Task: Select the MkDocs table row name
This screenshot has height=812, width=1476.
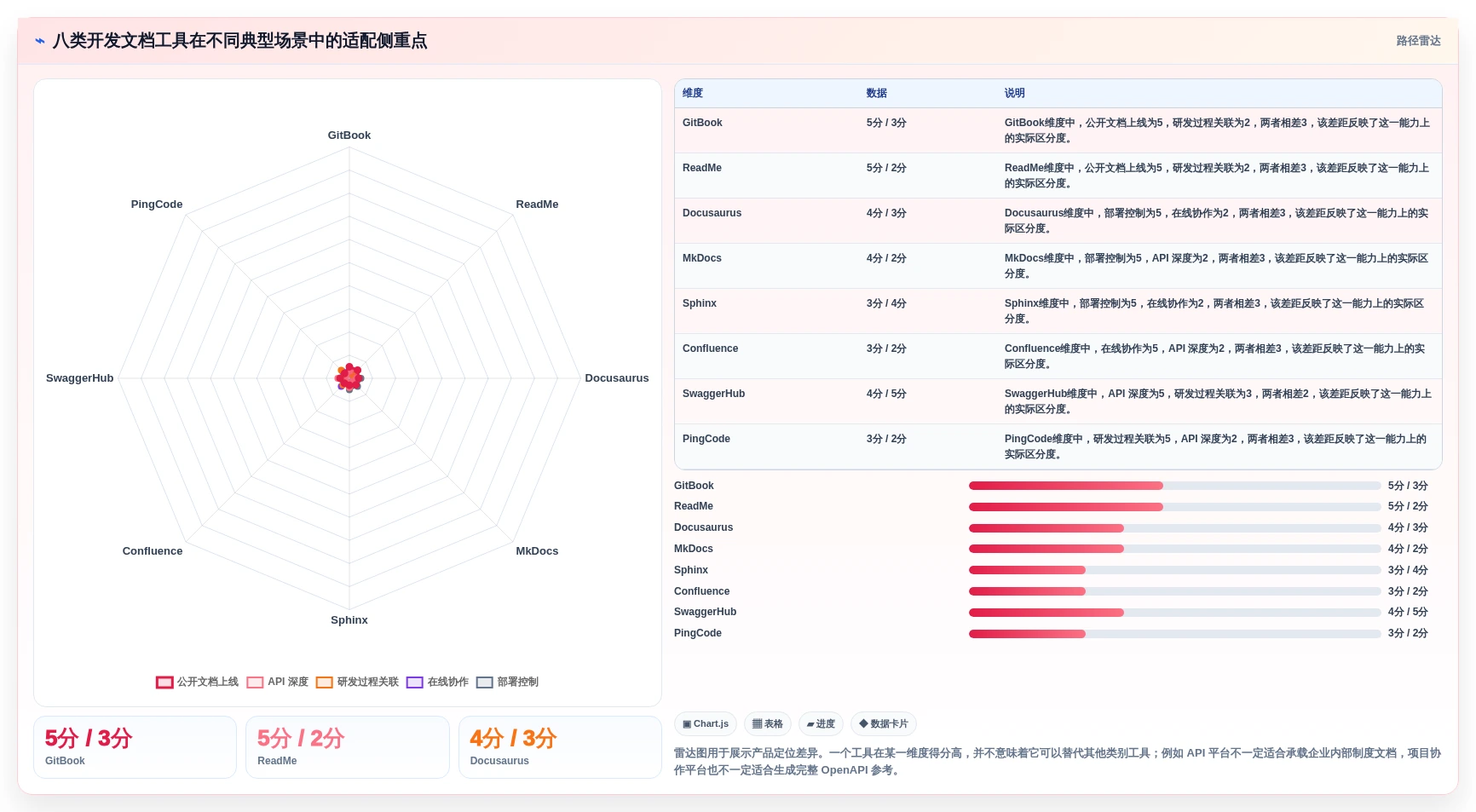Action: [702, 258]
